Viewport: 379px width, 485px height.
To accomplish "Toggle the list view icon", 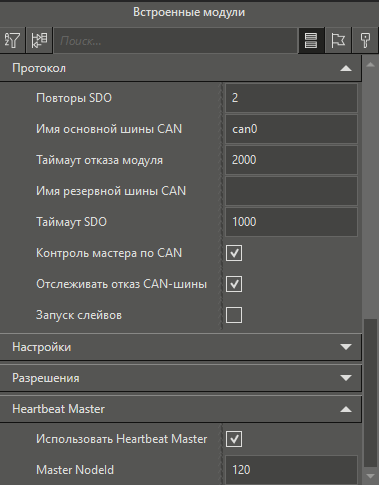I will (311, 41).
